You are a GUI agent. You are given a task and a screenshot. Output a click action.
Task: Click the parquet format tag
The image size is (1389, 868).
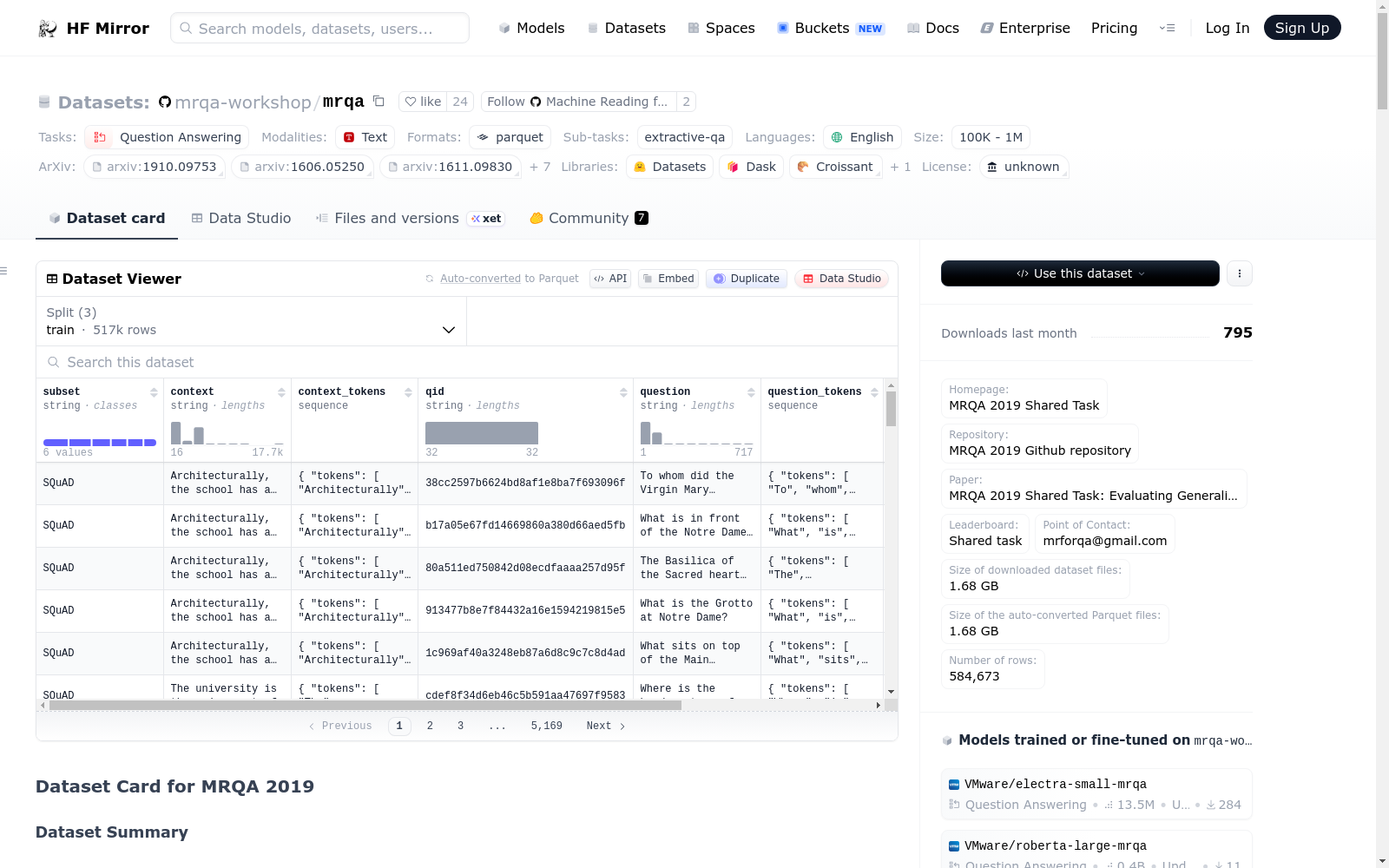tap(510, 137)
